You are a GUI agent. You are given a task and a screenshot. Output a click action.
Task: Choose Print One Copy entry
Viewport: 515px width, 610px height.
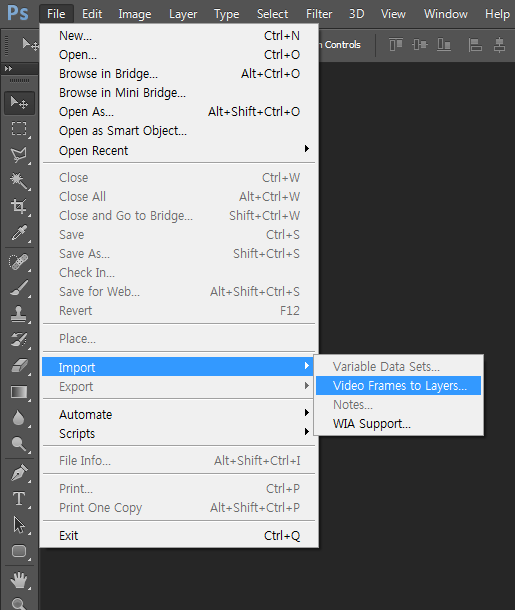[179, 508]
